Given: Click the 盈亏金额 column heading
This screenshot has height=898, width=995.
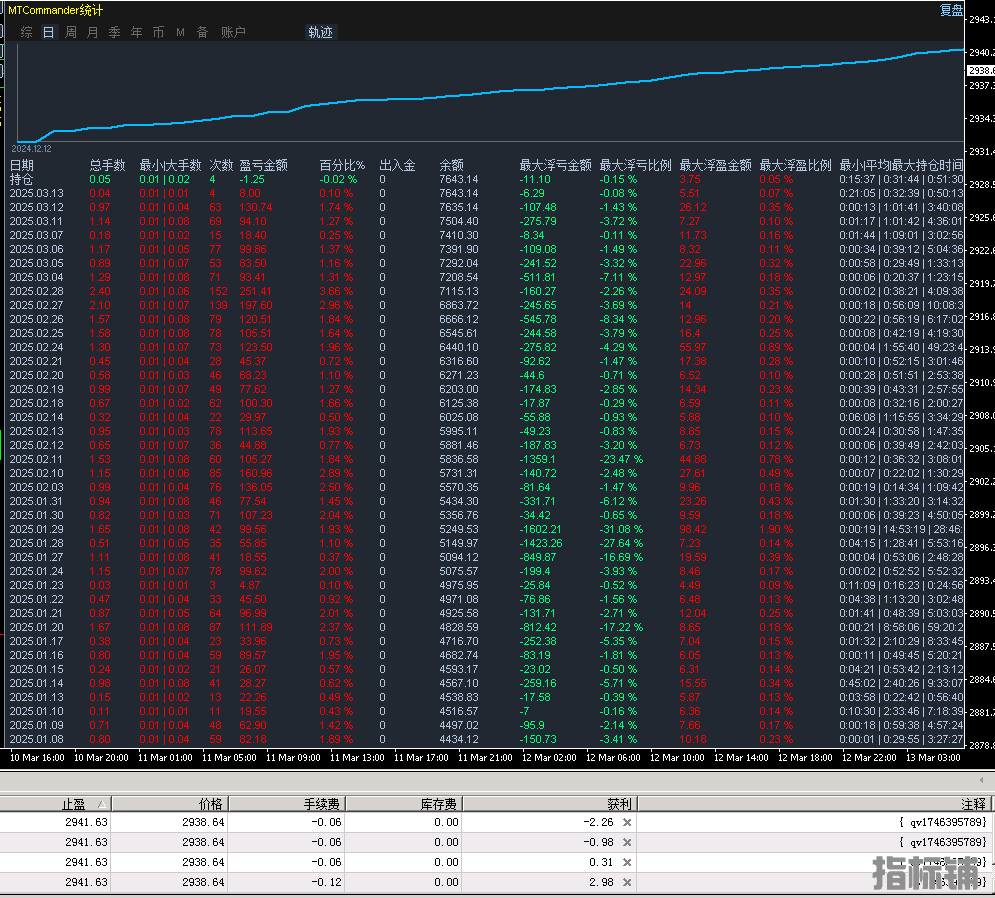Looking at the screenshot, I should pyautogui.click(x=263, y=166).
